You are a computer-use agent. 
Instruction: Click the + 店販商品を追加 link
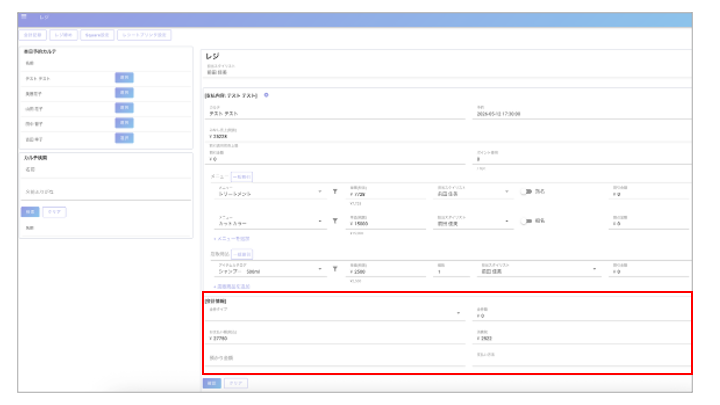(x=231, y=287)
